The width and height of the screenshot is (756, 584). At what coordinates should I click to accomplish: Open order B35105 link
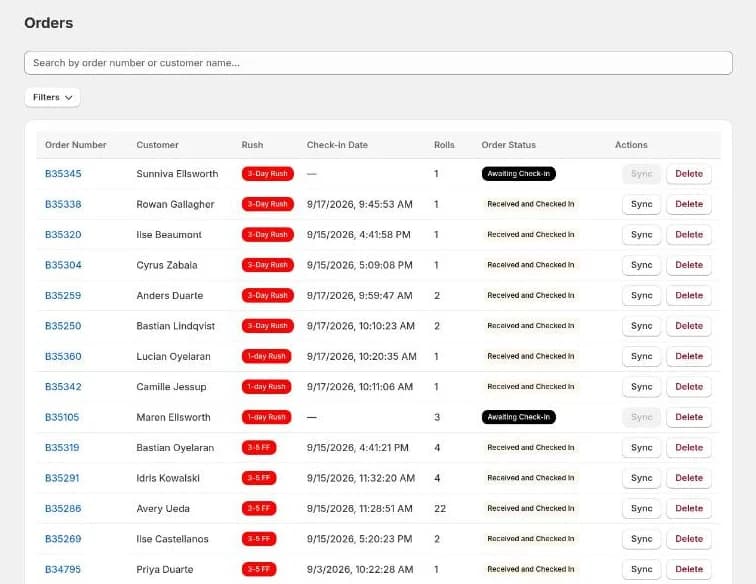[x=62, y=417]
